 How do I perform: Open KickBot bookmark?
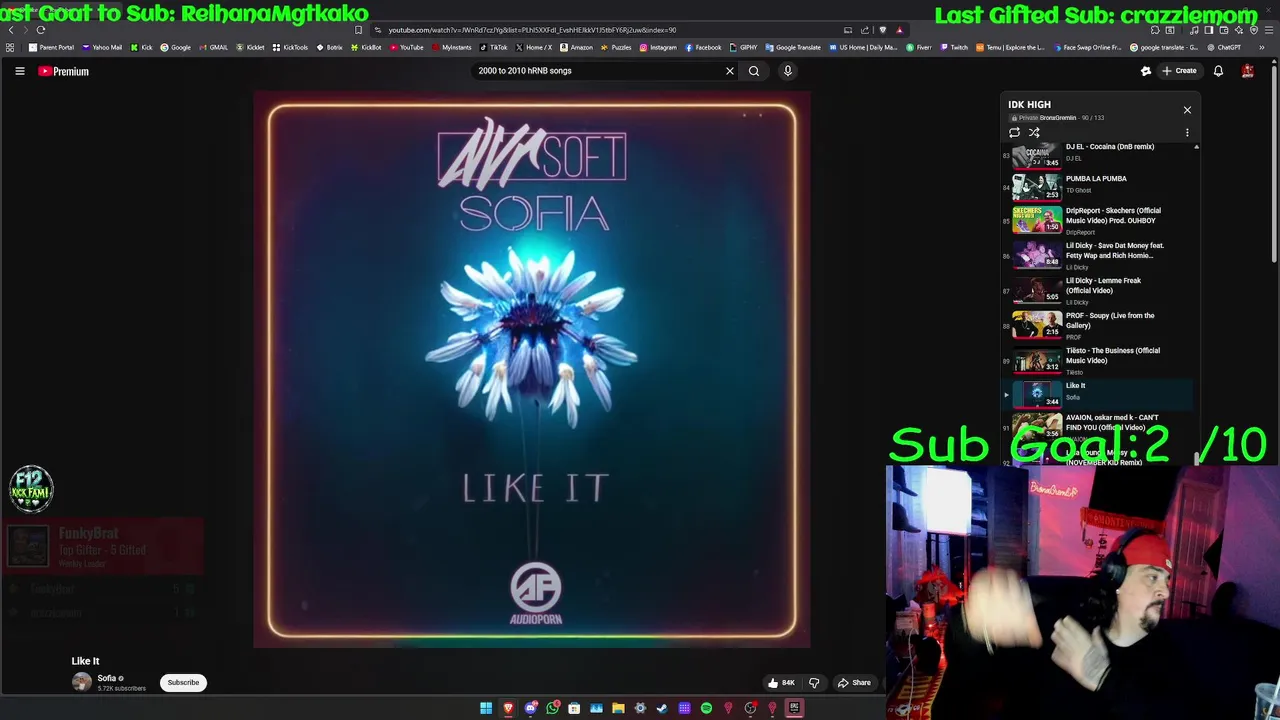point(366,47)
